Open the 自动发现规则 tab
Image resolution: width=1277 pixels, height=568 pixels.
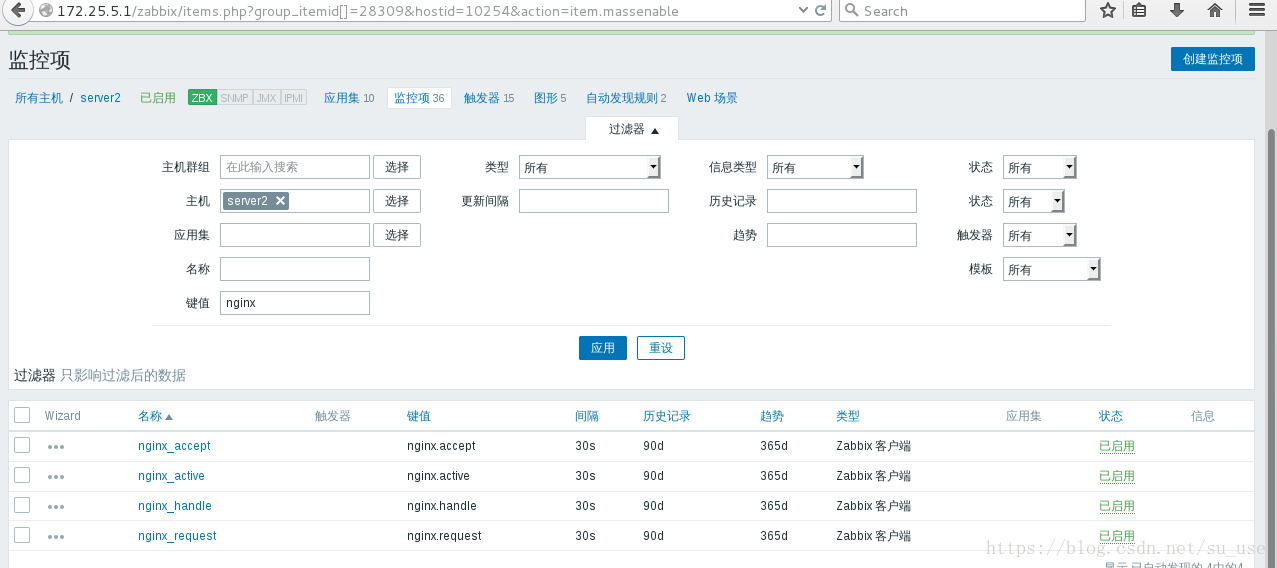tap(626, 98)
